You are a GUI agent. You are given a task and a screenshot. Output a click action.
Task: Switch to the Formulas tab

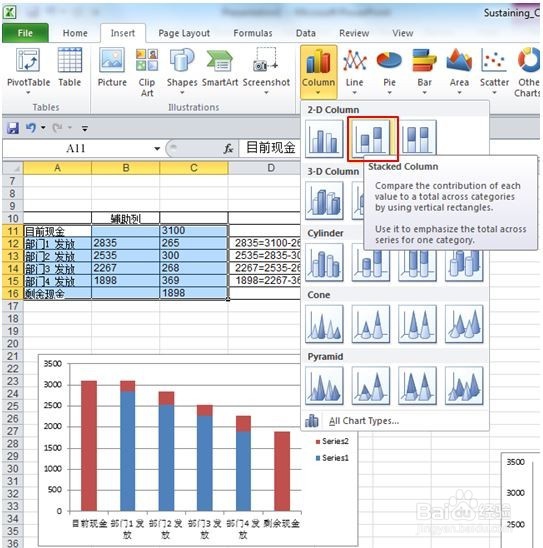(253, 33)
